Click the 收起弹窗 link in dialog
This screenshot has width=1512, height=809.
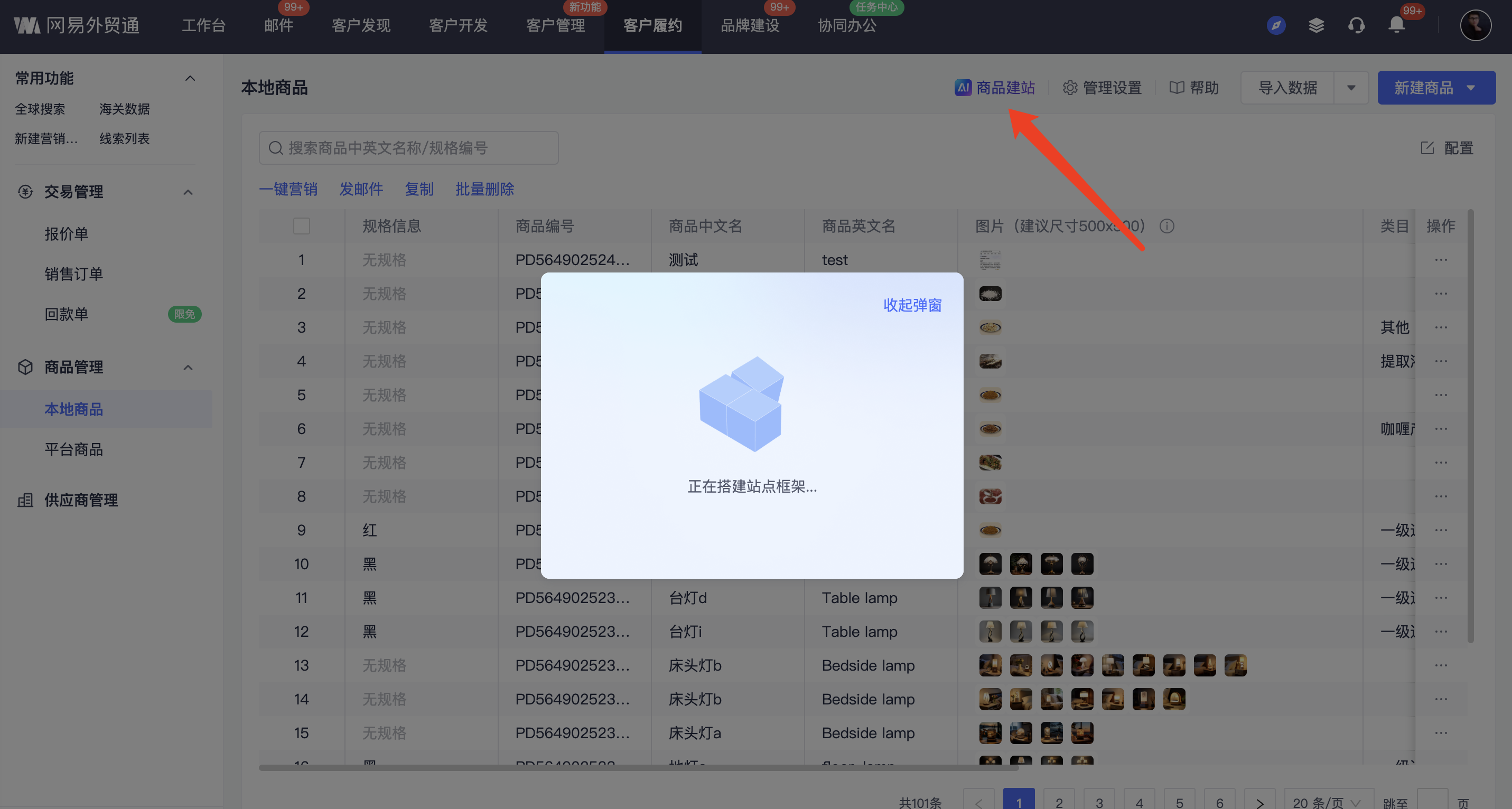[x=912, y=305]
